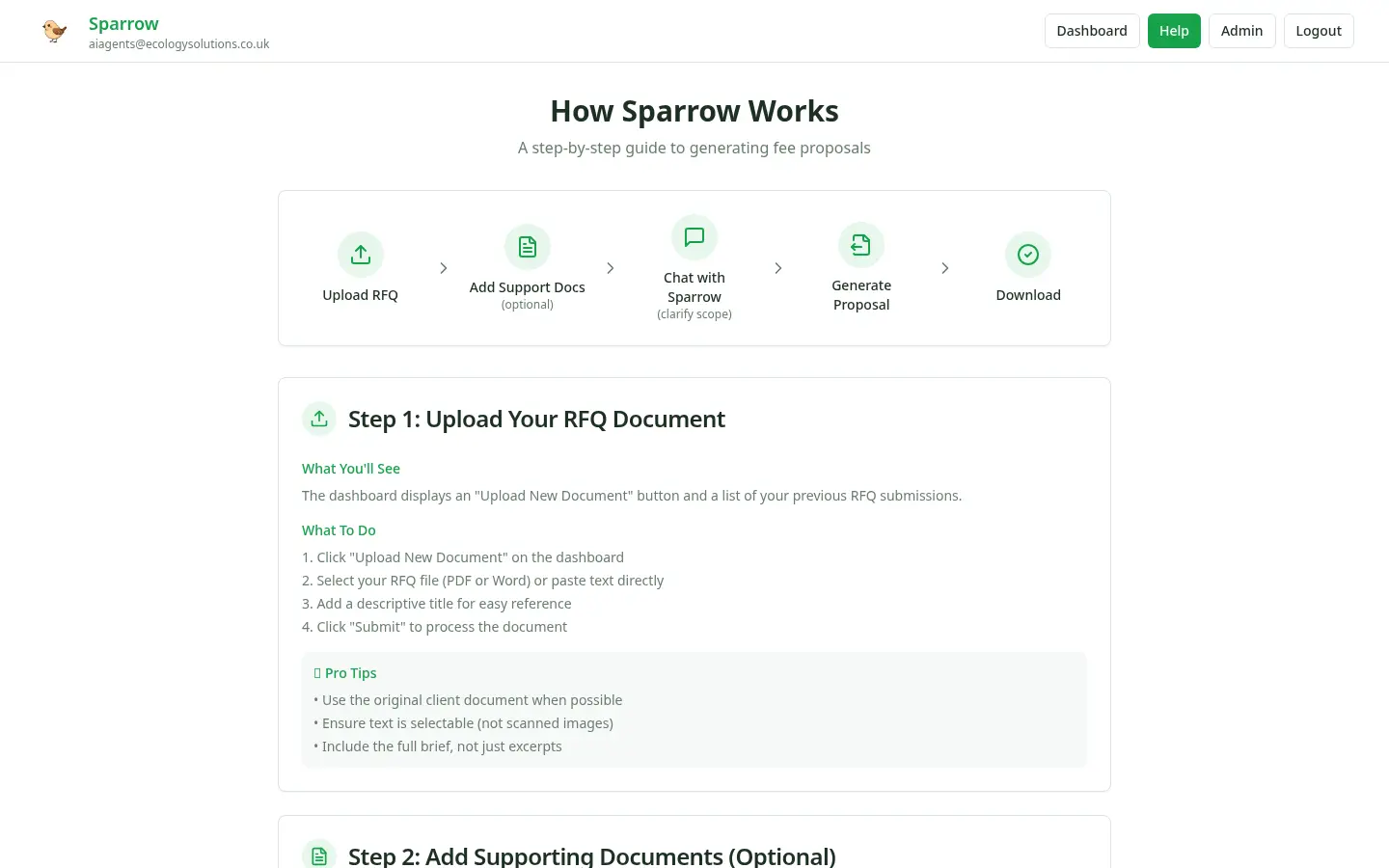Screen dimensions: 1389x868
Task: Click the "(optional)" note under Add Support Docs
Action: 528,305
